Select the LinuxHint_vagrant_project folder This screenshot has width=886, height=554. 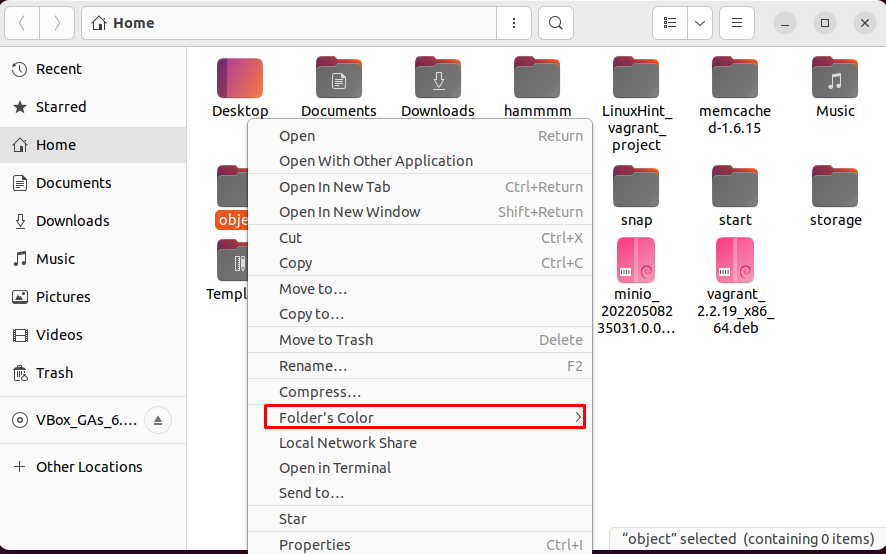[x=636, y=77]
